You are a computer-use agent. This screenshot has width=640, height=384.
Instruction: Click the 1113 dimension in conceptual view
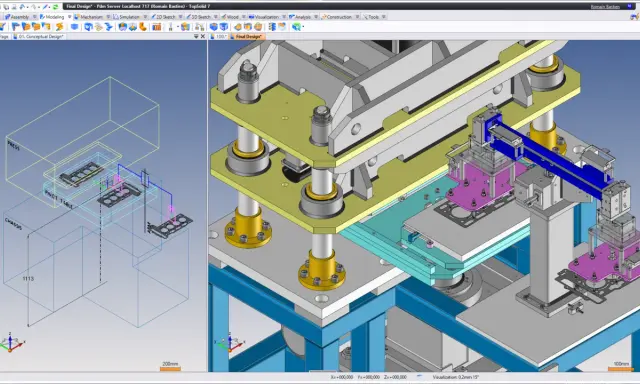pyautogui.click(x=28, y=279)
